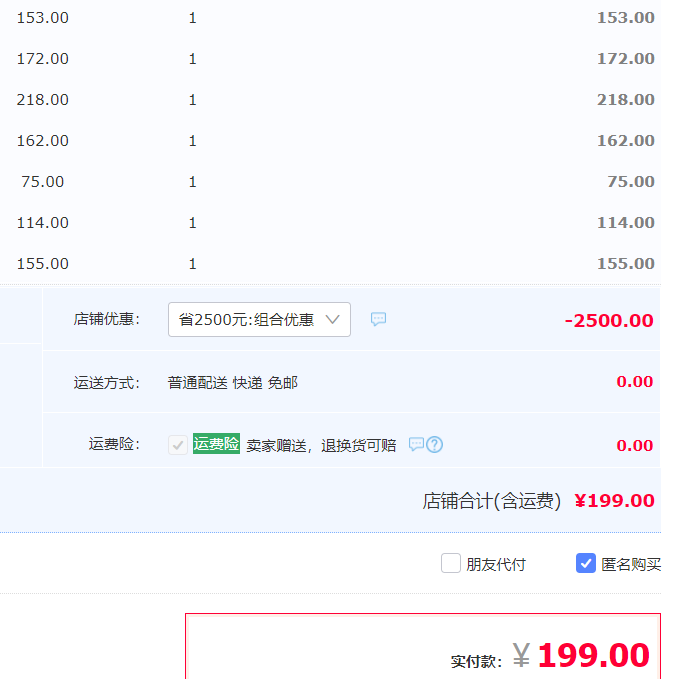Image resolution: width=681 pixels, height=679 pixels.
Task: Click the -2500.00 discount amount
Action: pos(609,321)
